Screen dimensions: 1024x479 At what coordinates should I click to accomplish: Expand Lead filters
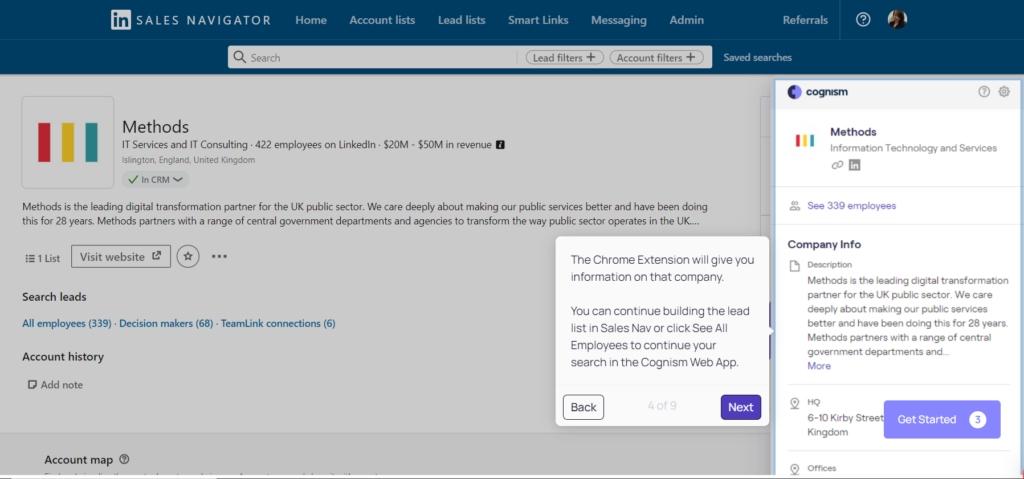pyautogui.click(x=565, y=58)
